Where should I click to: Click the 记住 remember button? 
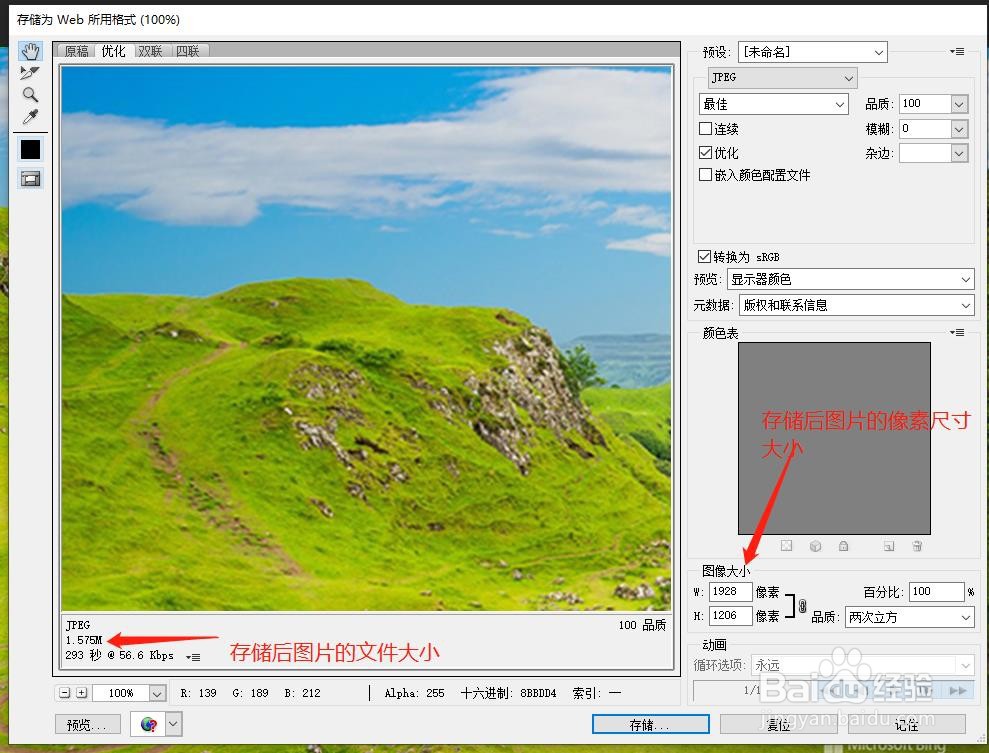pyautogui.click(x=906, y=725)
